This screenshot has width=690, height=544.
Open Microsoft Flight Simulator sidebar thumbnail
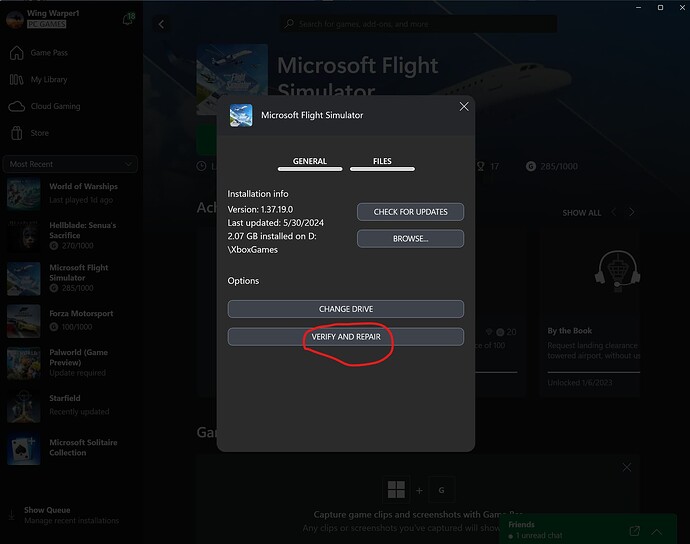(24, 279)
